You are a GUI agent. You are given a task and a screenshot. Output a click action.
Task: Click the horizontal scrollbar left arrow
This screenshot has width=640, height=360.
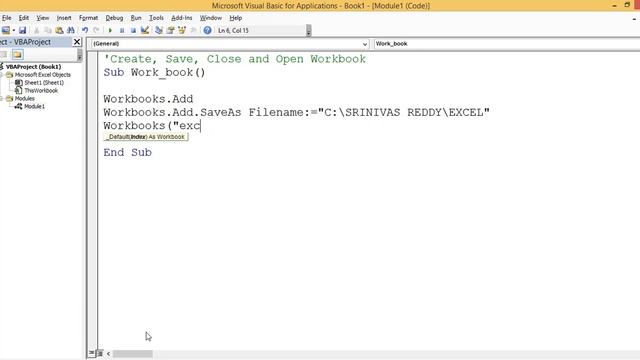pyautogui.click(x=109, y=353)
